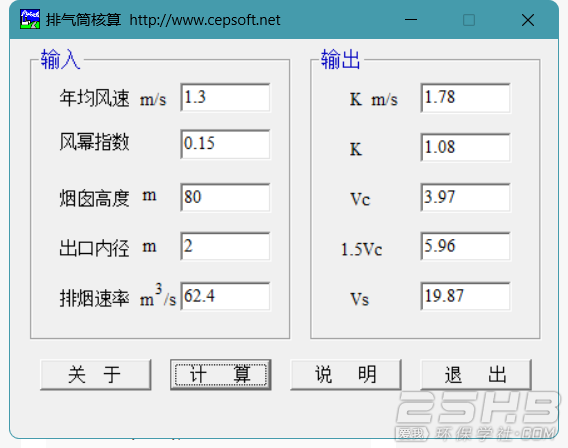568x448 pixels.
Task: Click the 输出 group label
Action: pyautogui.click(x=340, y=59)
